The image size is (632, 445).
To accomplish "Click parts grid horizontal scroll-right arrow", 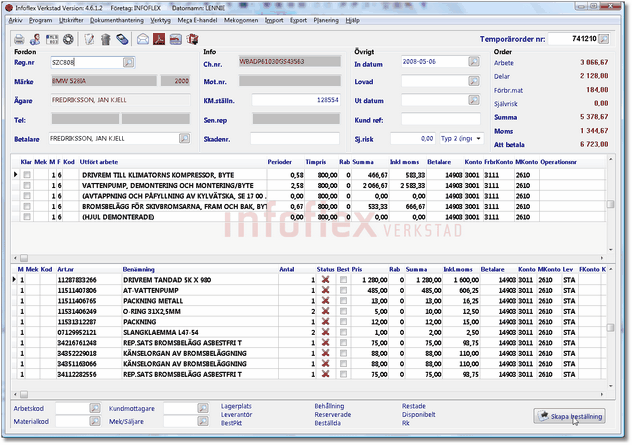I will pyautogui.click(x=602, y=395).
